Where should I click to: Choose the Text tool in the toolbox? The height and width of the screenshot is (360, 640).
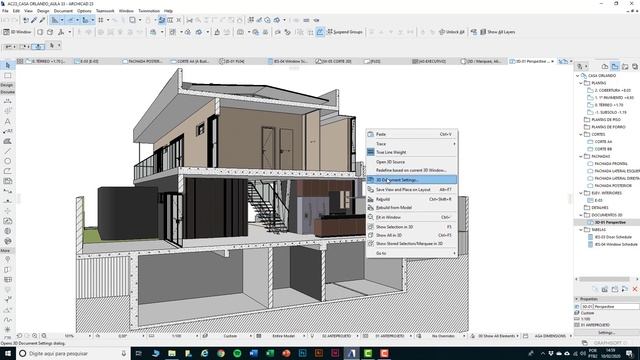point(7,121)
